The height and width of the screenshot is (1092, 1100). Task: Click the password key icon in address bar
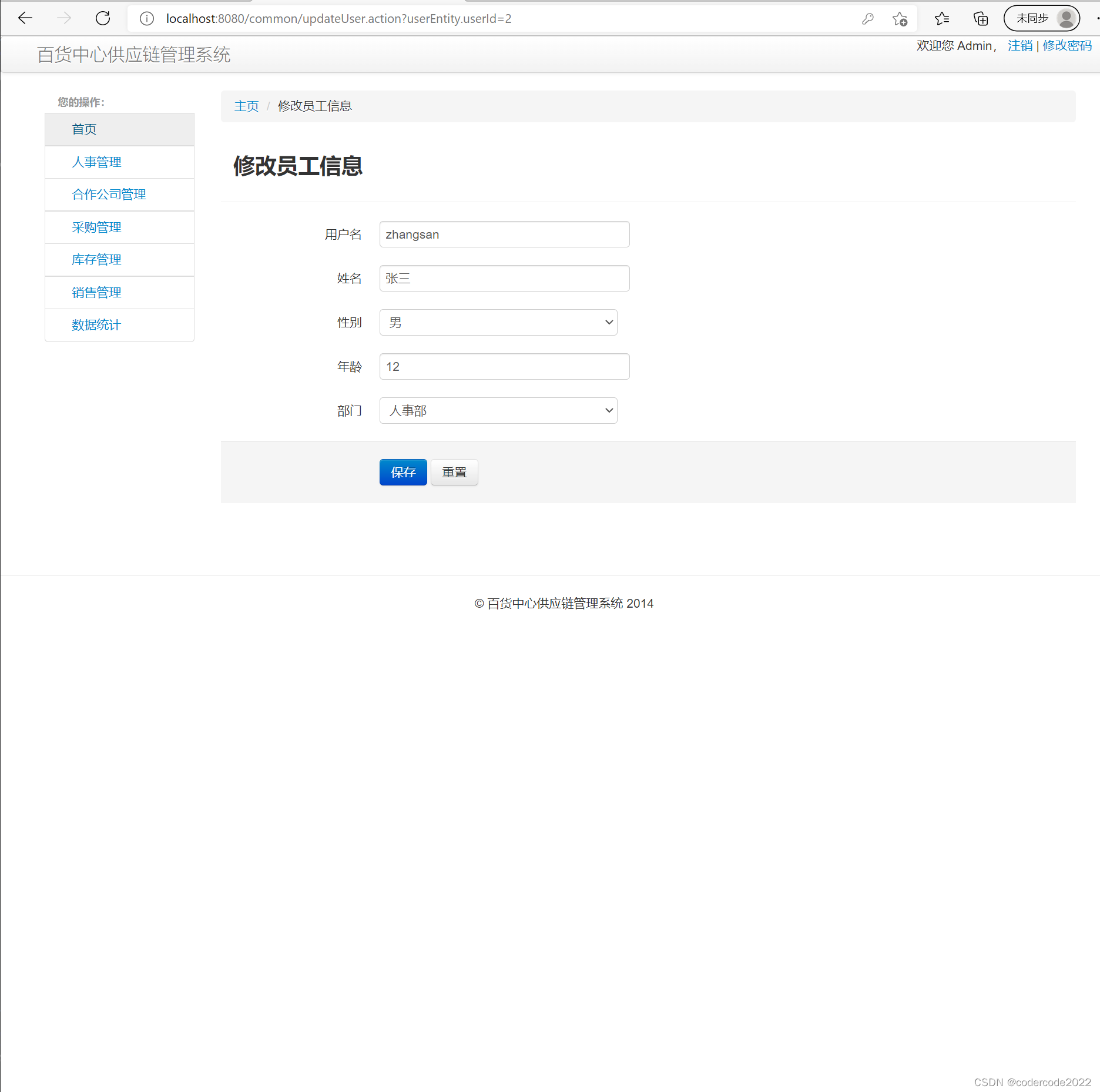pos(867,18)
